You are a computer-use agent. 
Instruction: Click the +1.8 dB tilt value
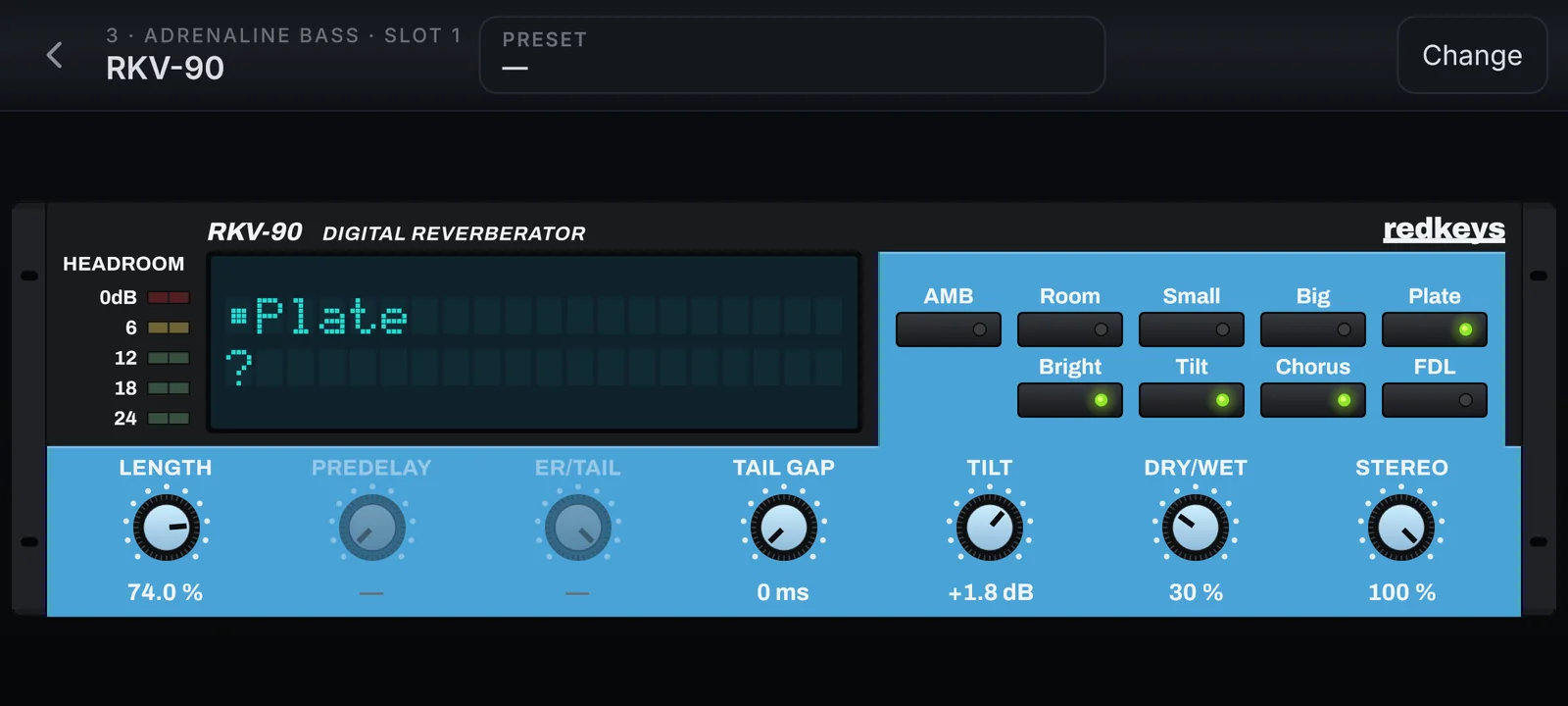click(991, 592)
